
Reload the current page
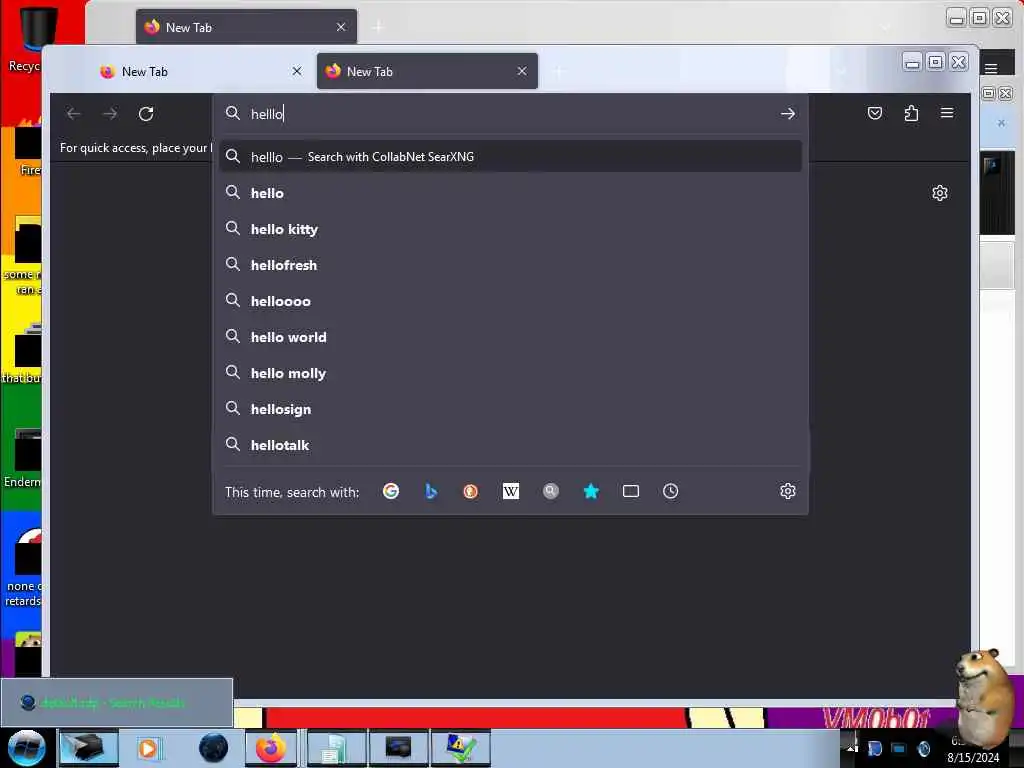(x=146, y=114)
